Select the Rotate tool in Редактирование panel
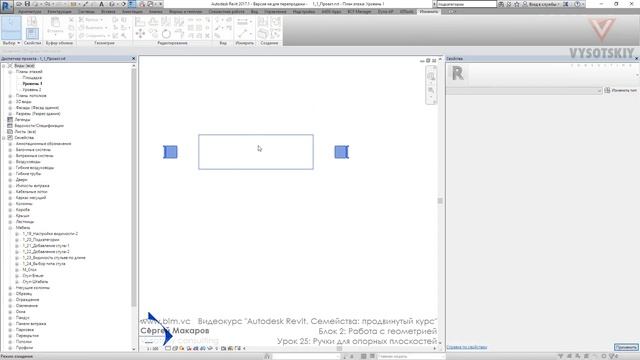Image resolution: width=640 pixels, height=360 pixels. coord(166,33)
